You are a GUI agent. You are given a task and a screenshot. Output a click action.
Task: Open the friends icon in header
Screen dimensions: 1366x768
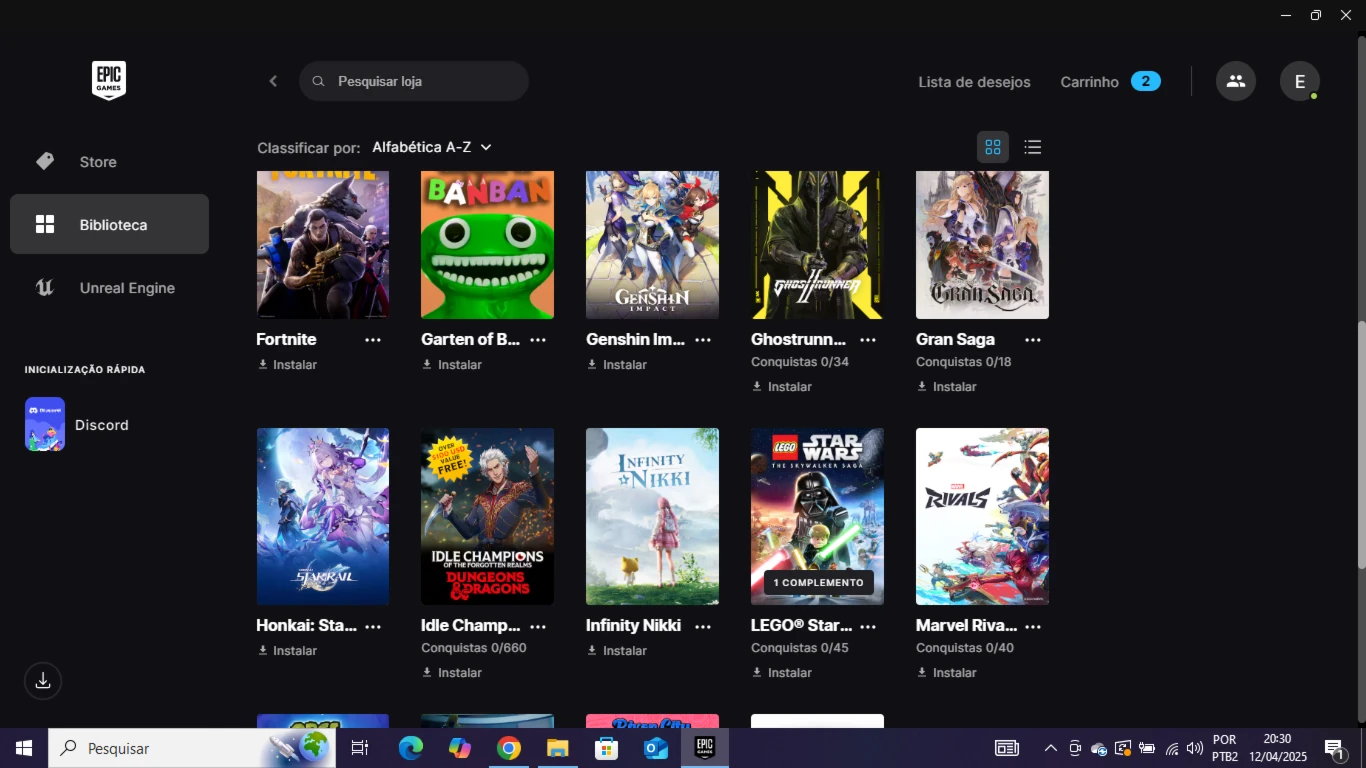pyautogui.click(x=1236, y=81)
